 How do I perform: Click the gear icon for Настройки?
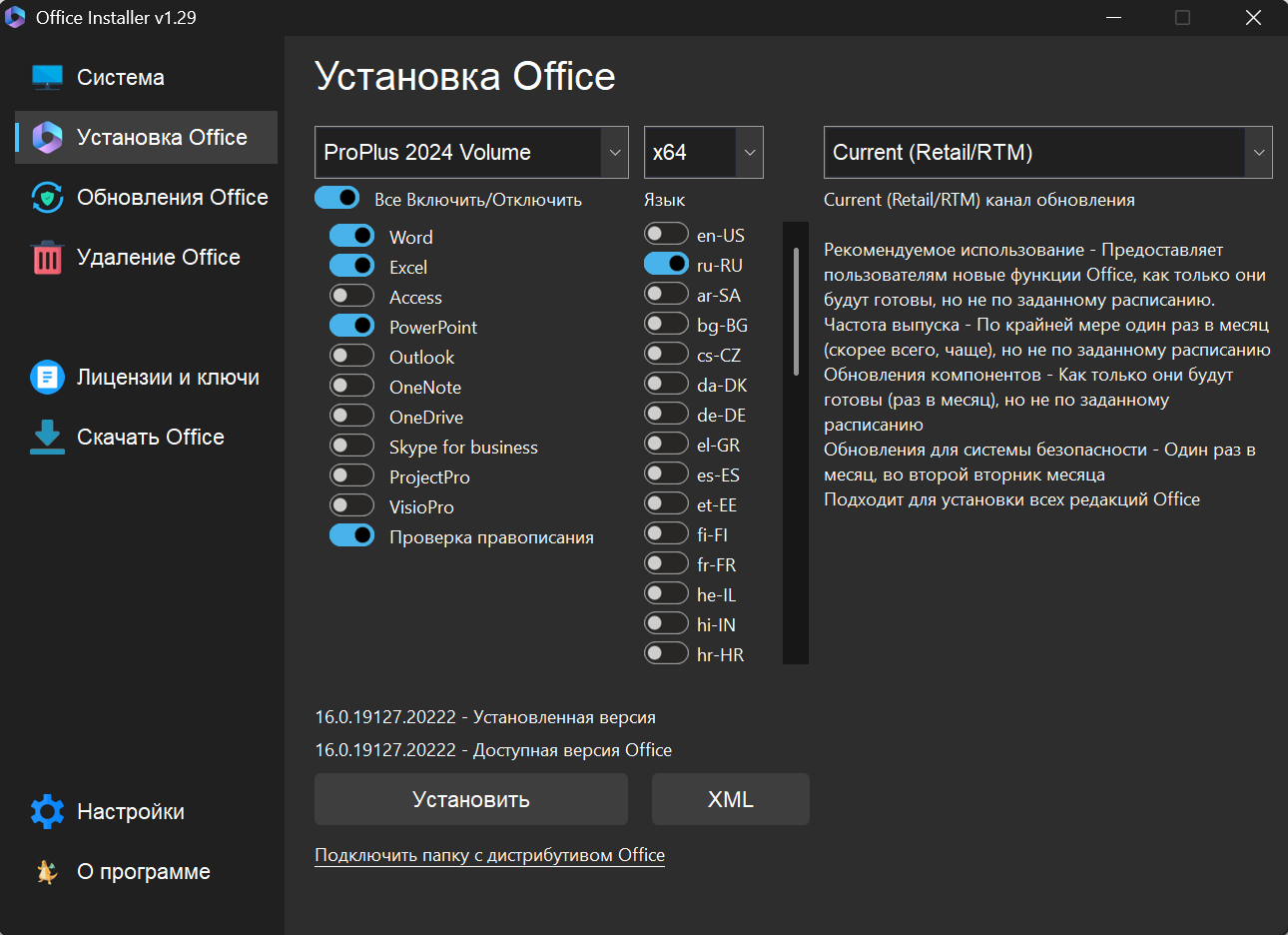[47, 812]
